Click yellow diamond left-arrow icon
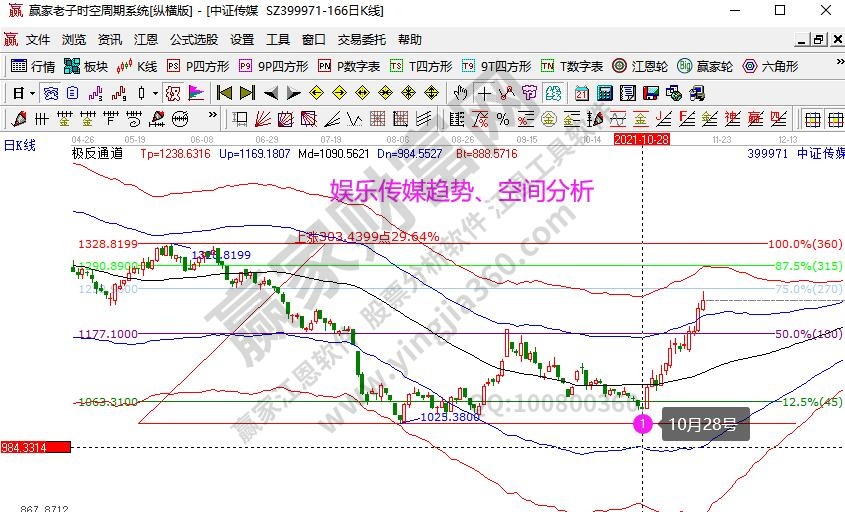This screenshot has width=845, height=512. click(x=316, y=94)
